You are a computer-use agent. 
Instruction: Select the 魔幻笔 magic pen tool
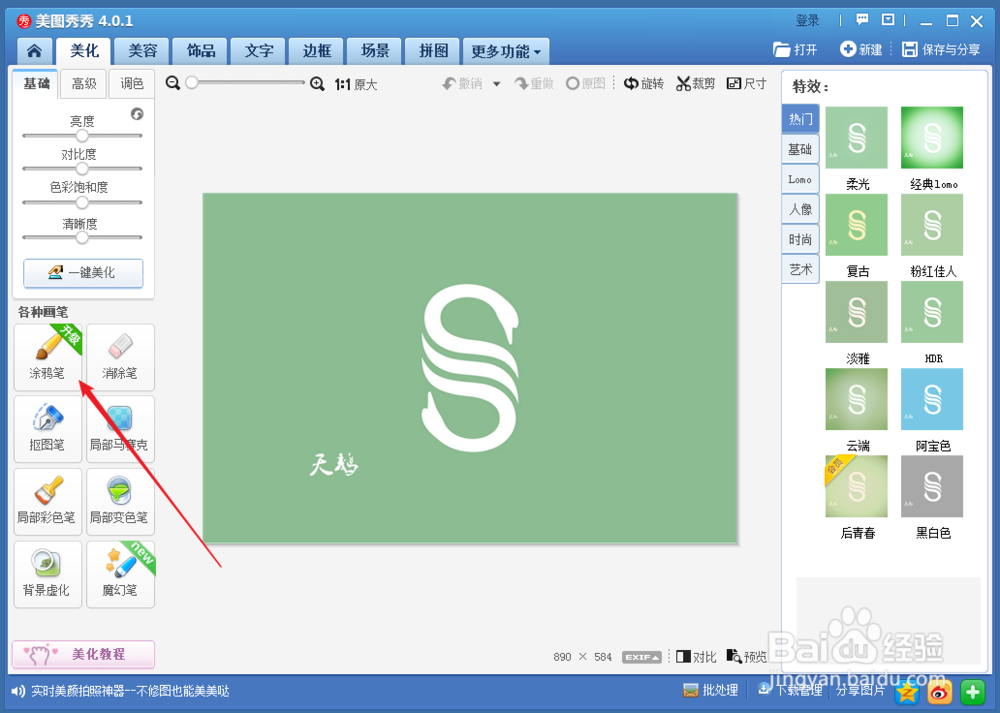click(x=120, y=574)
